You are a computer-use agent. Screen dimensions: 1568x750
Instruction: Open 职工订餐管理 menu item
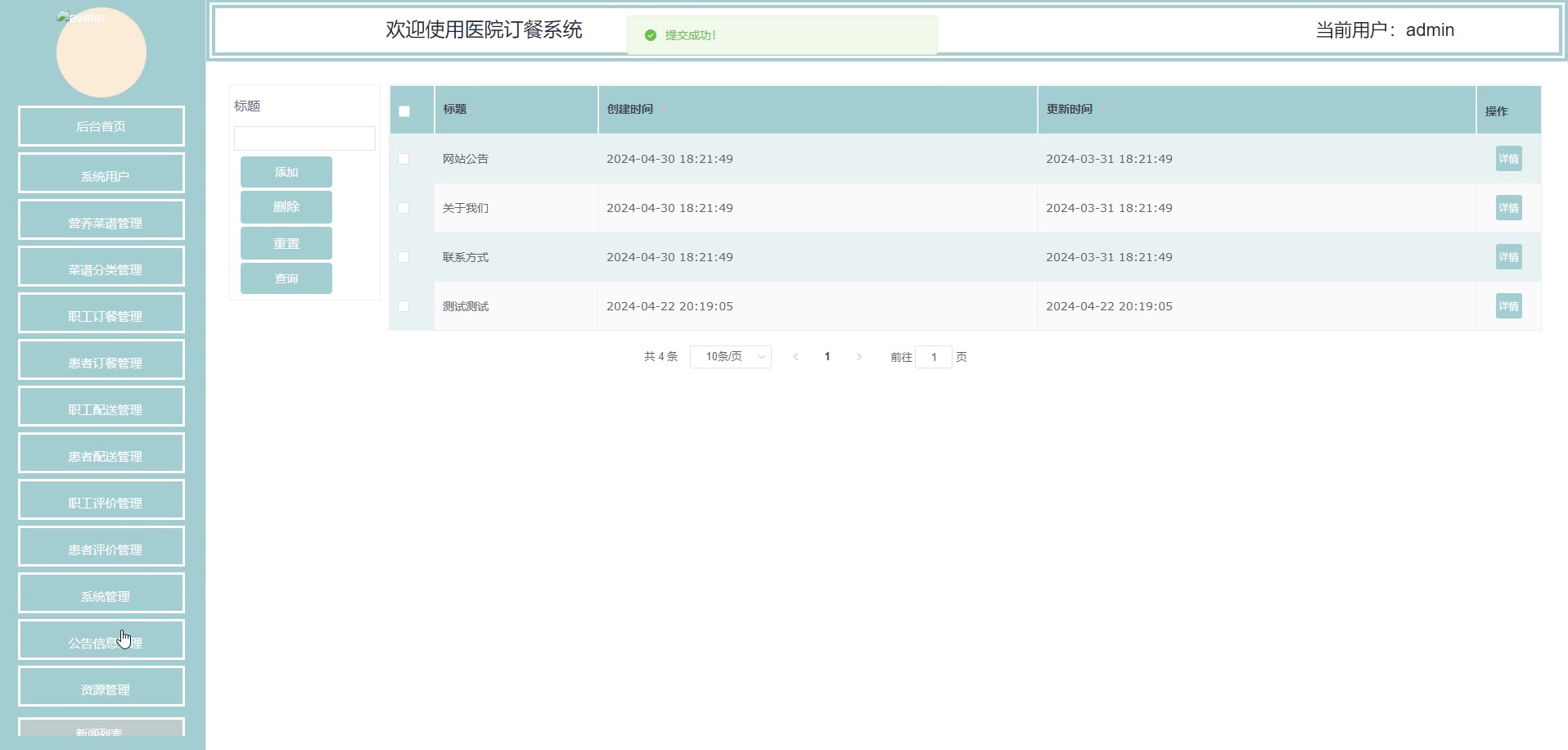[x=101, y=313]
